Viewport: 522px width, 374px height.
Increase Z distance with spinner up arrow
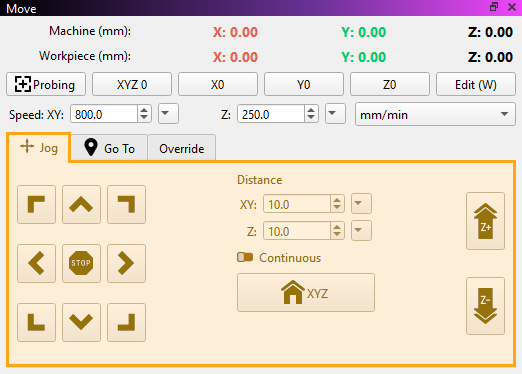point(337,227)
